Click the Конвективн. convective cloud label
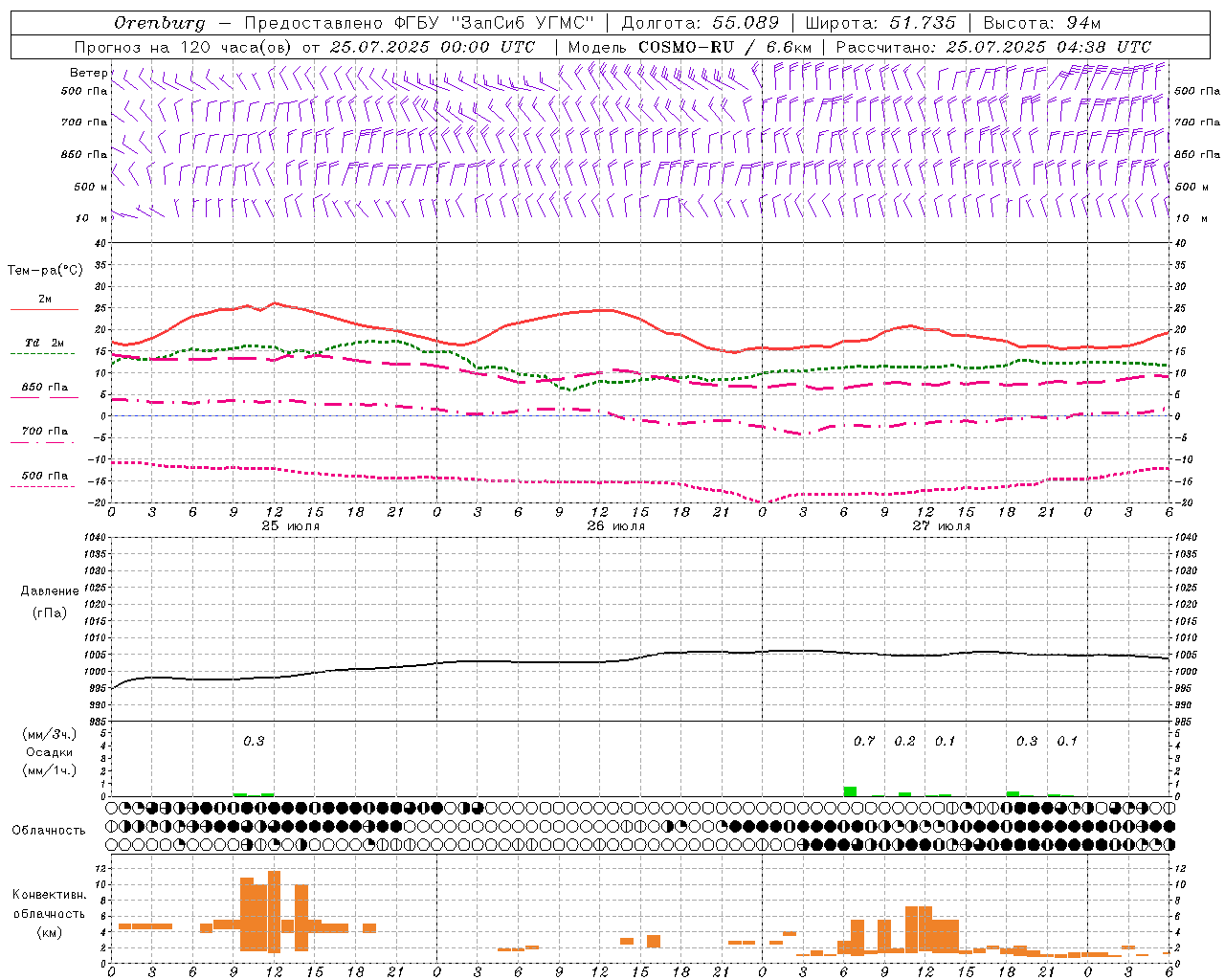The image size is (1225, 980). point(50,895)
